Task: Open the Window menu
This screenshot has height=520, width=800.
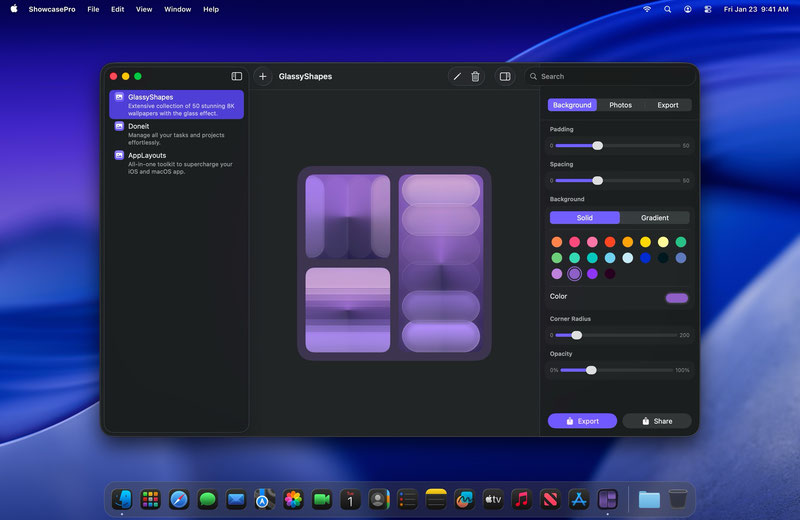Action: [177, 9]
